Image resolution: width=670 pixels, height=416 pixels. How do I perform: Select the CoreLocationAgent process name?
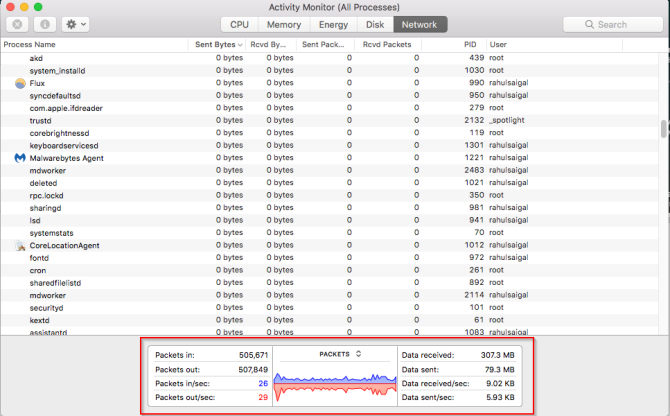click(65, 246)
